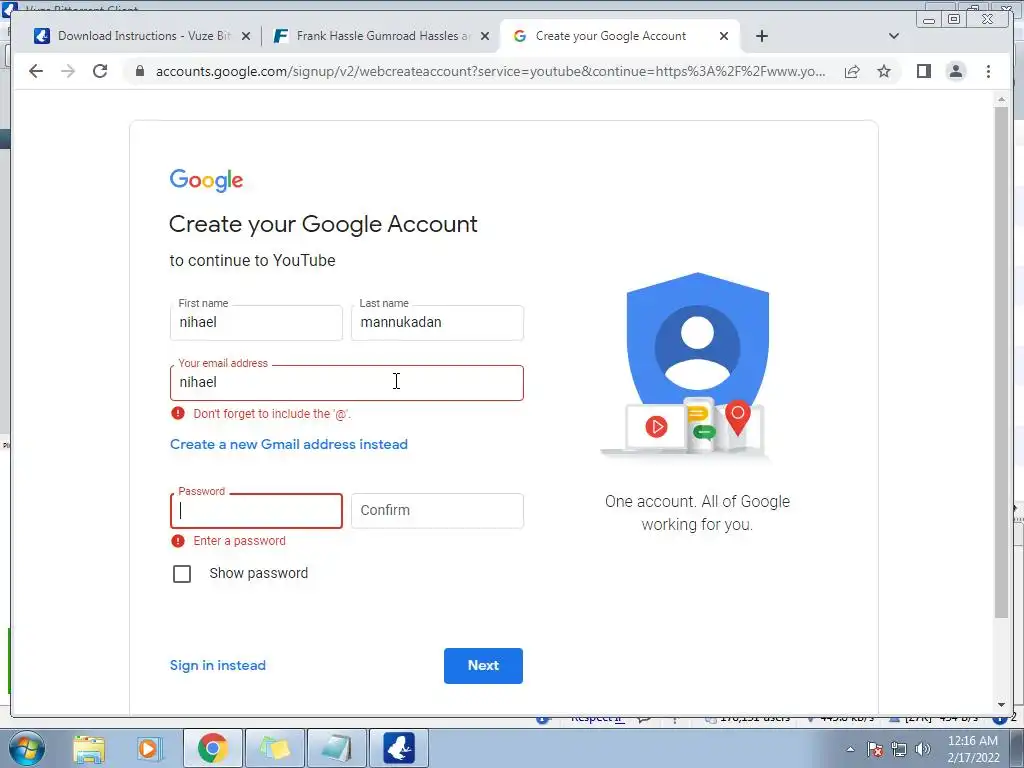
Task: Click the scrollbar down arrow
Action: 1001,705
